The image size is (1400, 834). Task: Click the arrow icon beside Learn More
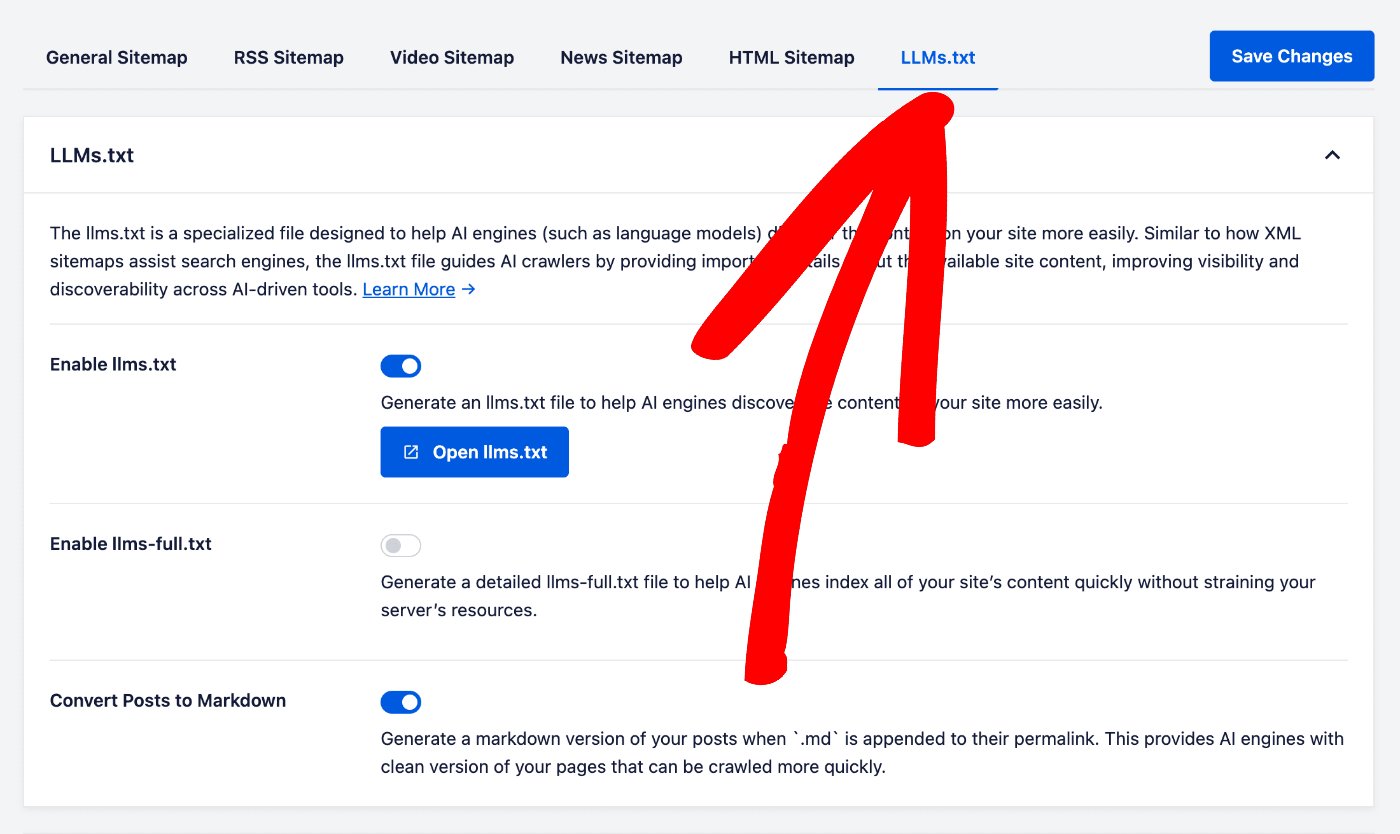[468, 289]
